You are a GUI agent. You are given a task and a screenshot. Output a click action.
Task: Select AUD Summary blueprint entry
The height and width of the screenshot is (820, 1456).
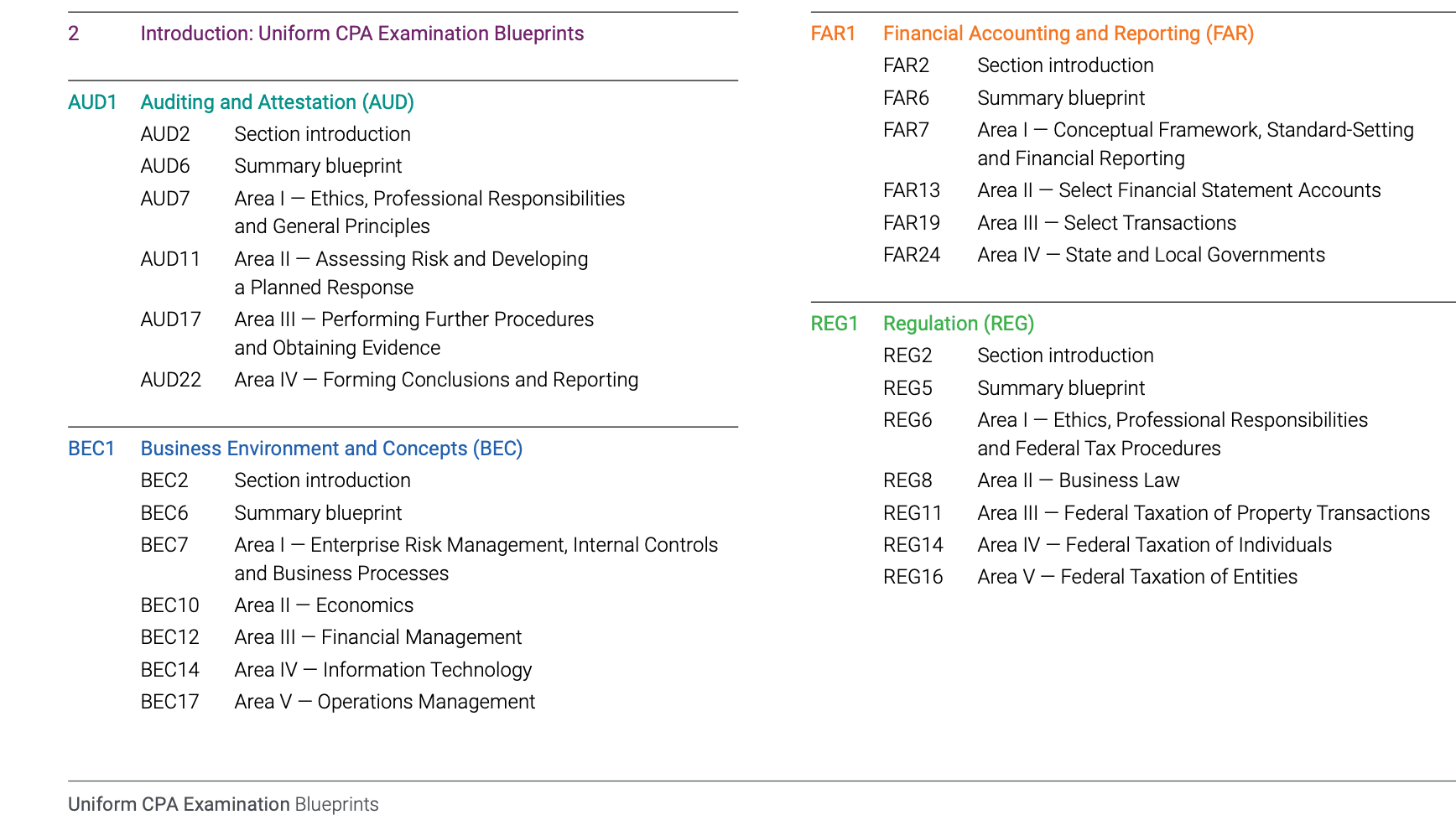coord(318,166)
